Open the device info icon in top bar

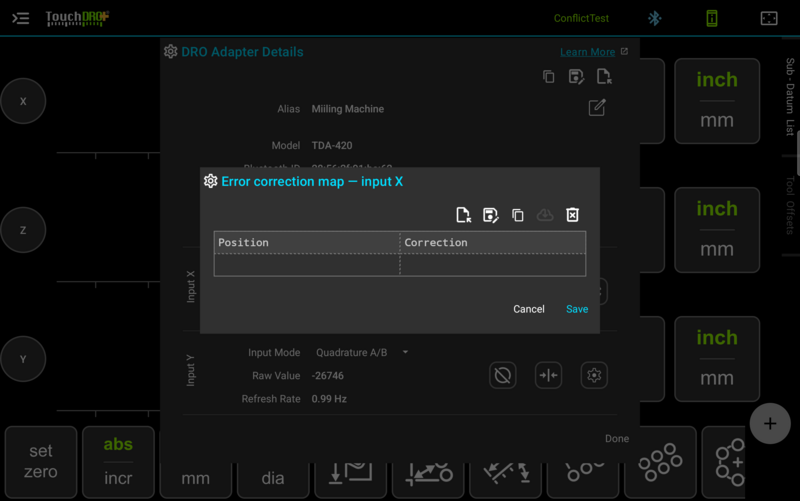coord(712,18)
